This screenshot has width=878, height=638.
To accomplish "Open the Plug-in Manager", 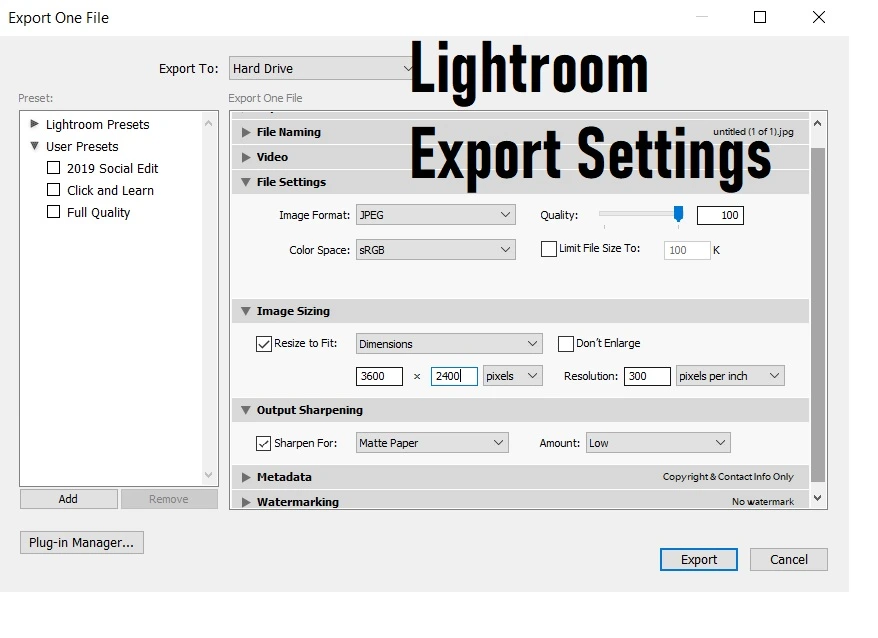I will point(82,542).
